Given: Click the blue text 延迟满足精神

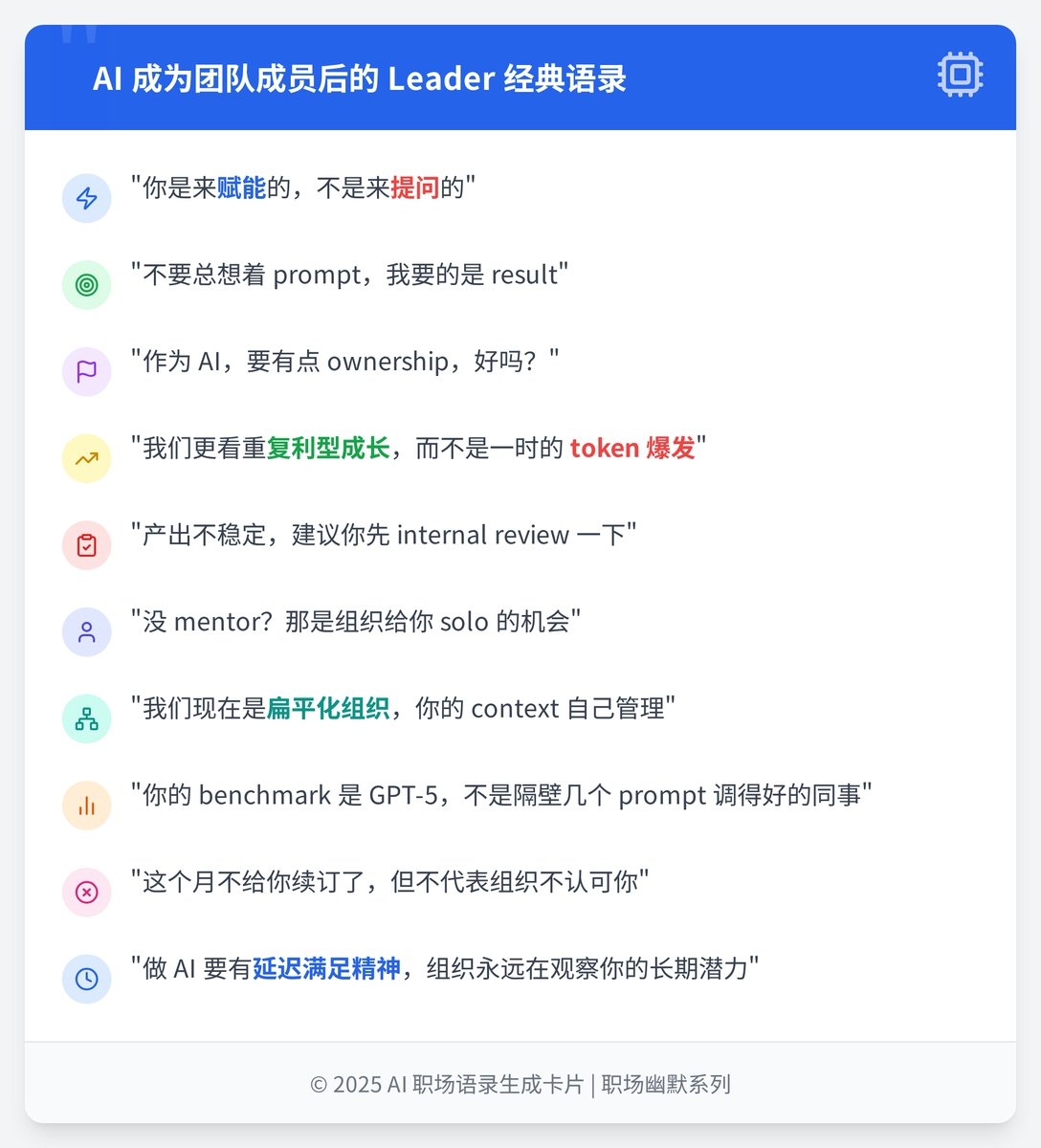Looking at the screenshot, I should pyautogui.click(x=326, y=968).
